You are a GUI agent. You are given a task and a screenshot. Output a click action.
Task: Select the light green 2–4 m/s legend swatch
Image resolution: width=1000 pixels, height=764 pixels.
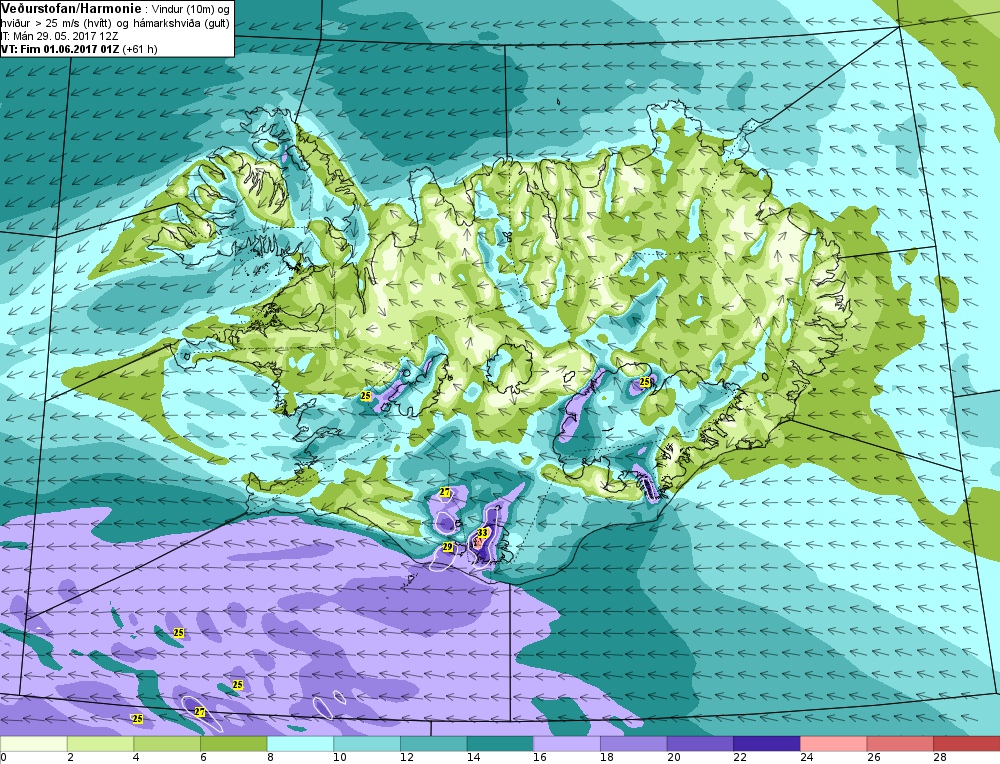pos(100,744)
